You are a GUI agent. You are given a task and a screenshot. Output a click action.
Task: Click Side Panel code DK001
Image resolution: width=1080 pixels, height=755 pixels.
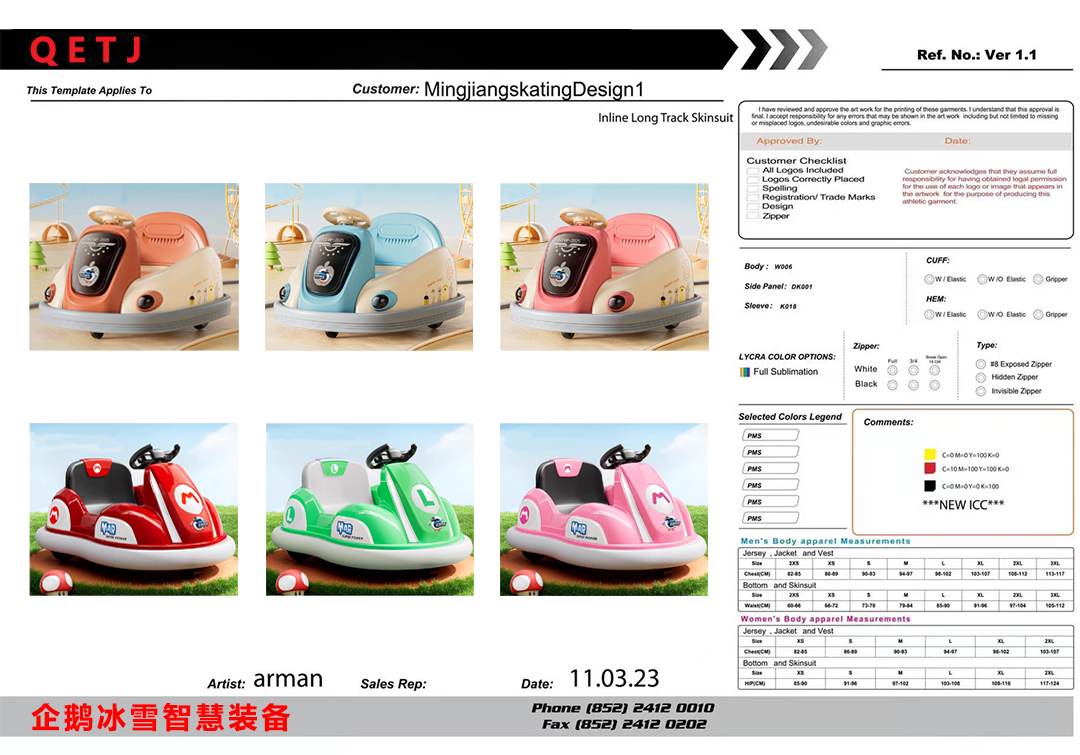pos(801,287)
